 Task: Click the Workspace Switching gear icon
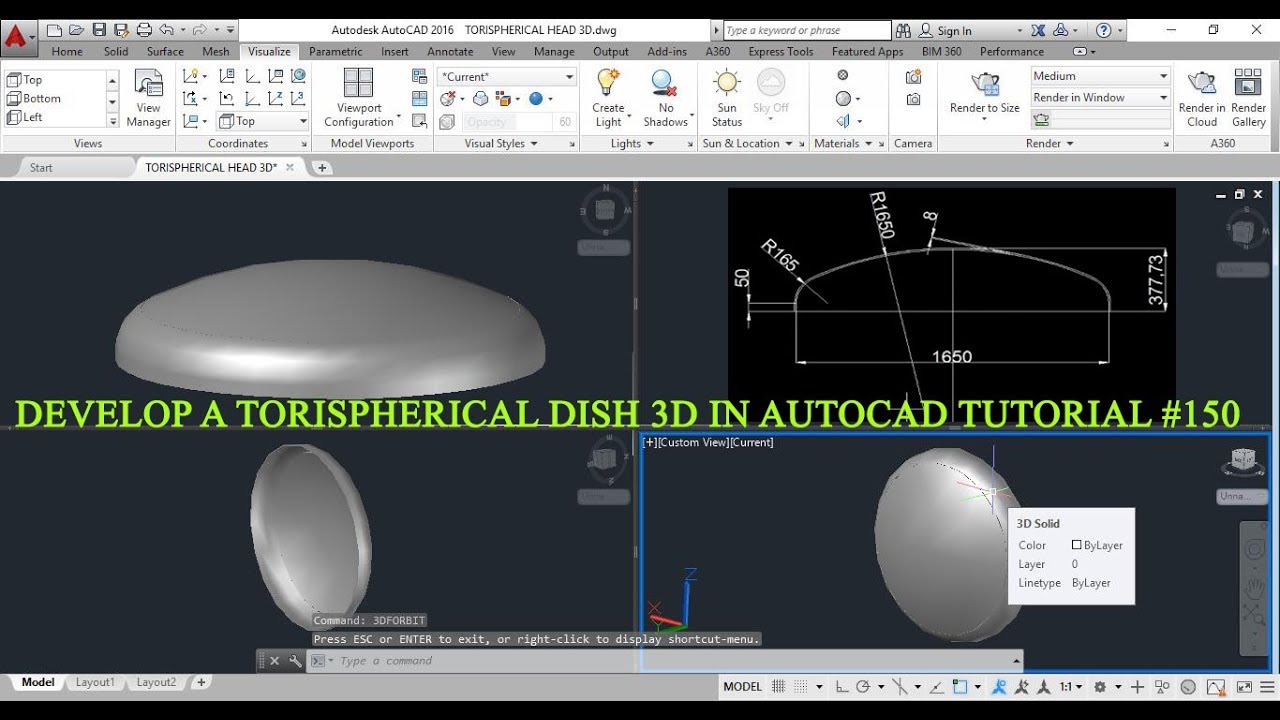[1100, 687]
